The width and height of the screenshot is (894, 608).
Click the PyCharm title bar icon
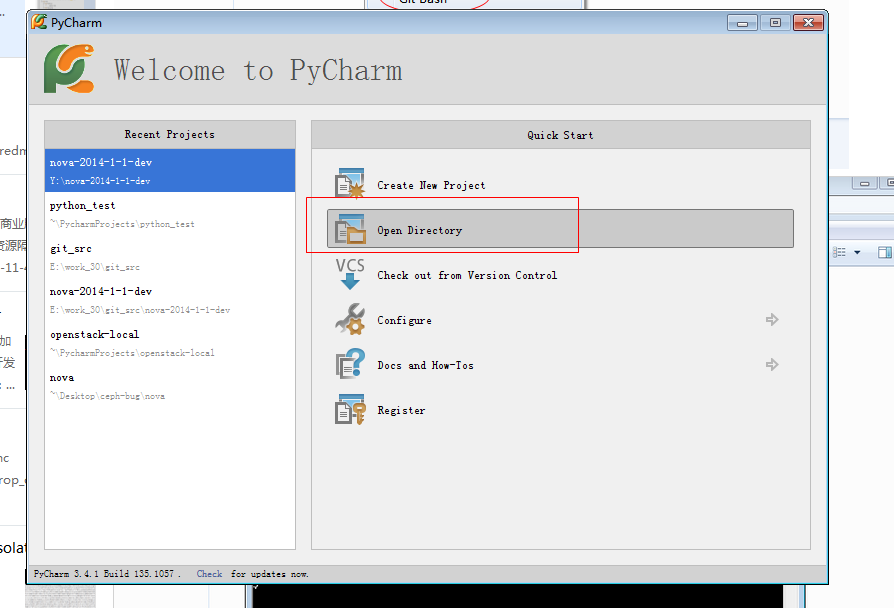tap(39, 22)
